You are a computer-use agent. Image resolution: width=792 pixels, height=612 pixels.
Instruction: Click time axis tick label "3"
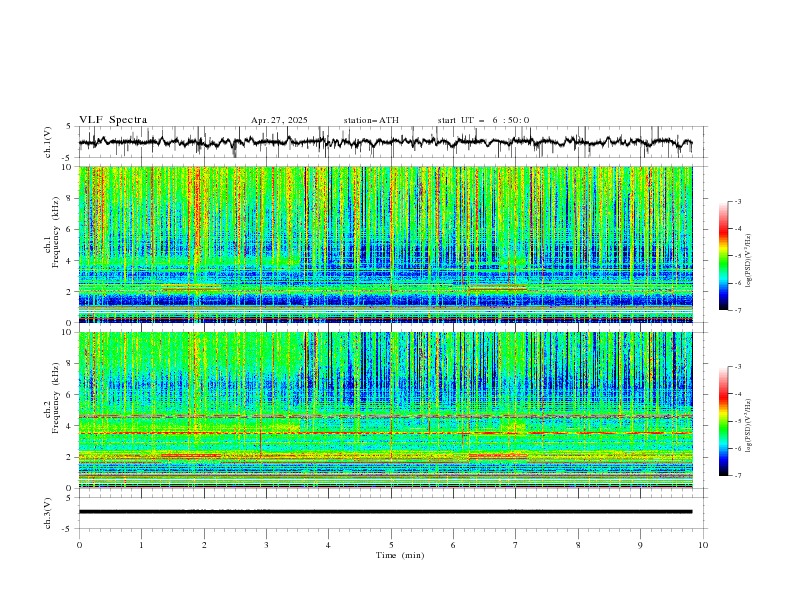[266, 545]
